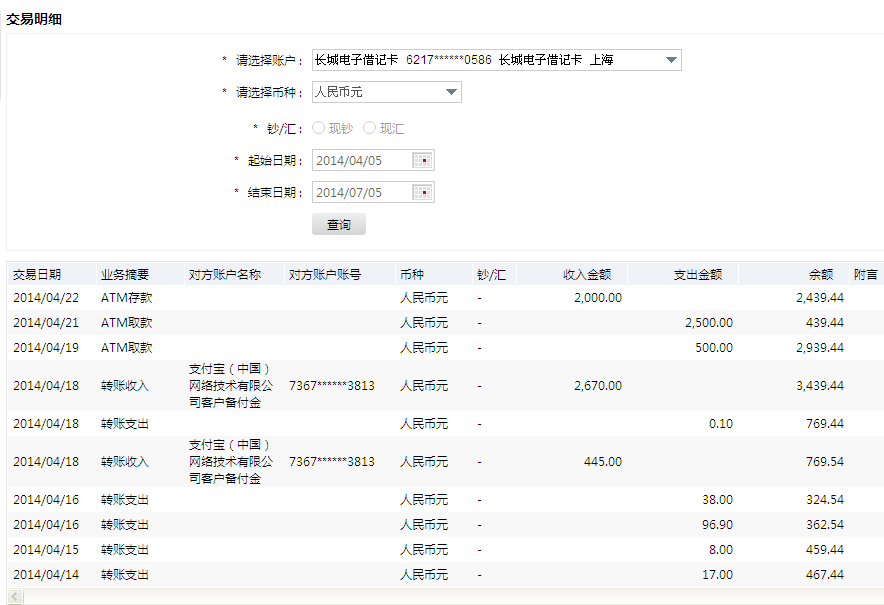
Task: Click the 2,439.44 balance value
Action: click(820, 298)
